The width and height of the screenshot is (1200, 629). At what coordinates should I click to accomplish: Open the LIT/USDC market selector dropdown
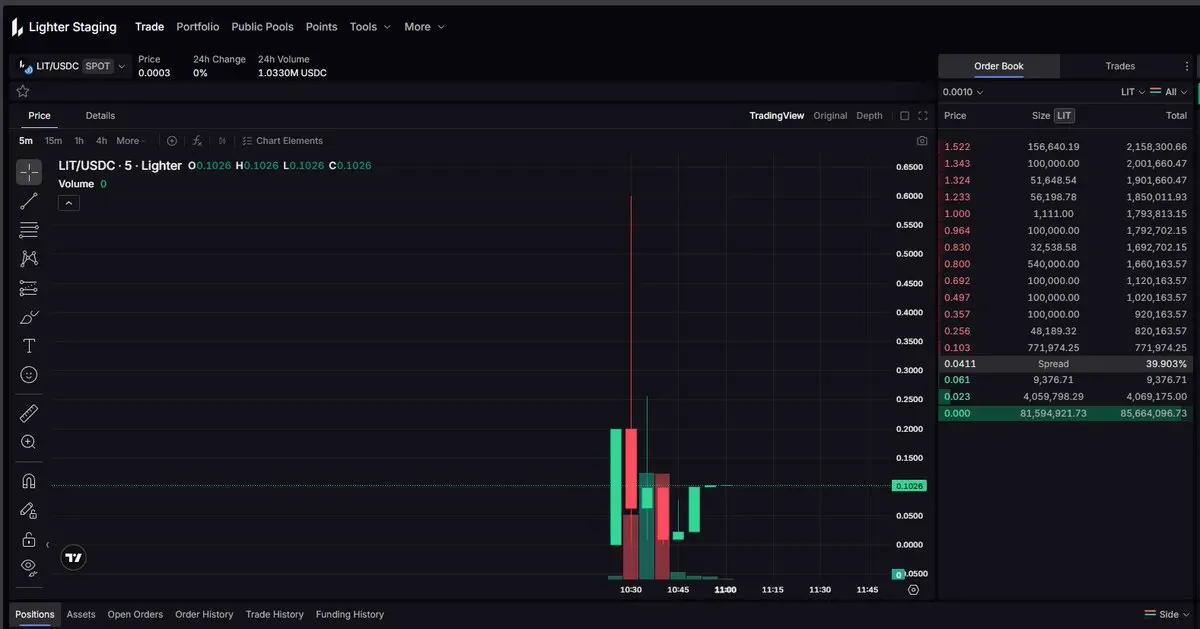pos(72,66)
